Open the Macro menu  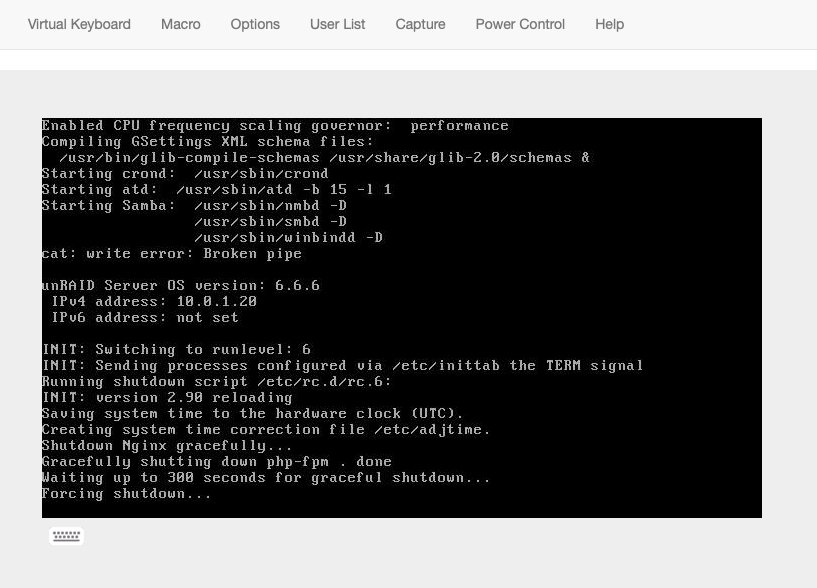tap(180, 24)
